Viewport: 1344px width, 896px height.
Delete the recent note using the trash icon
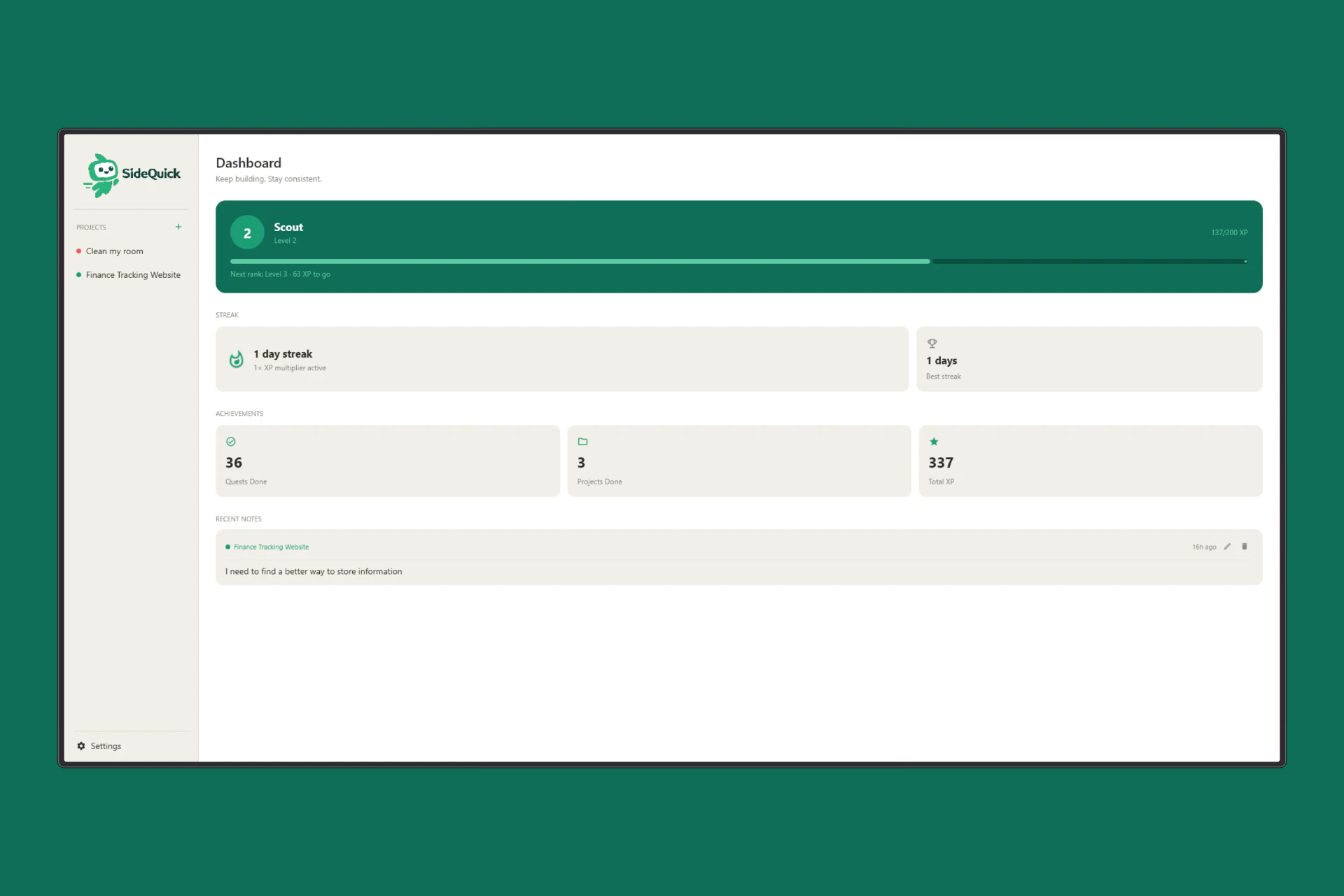coord(1245,547)
